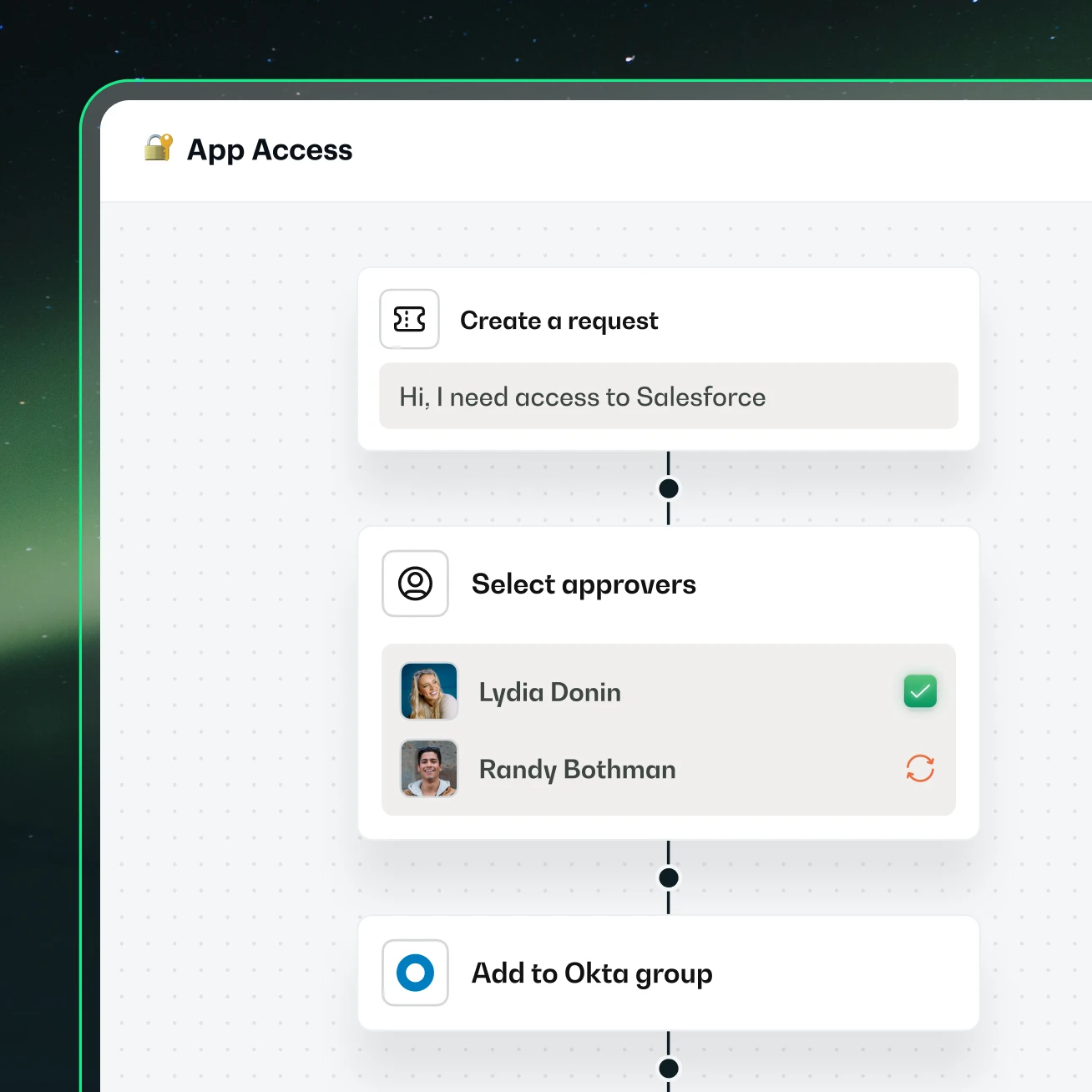The image size is (1092, 1092).
Task: Click the connector dot between request and approvers
Action: click(668, 488)
